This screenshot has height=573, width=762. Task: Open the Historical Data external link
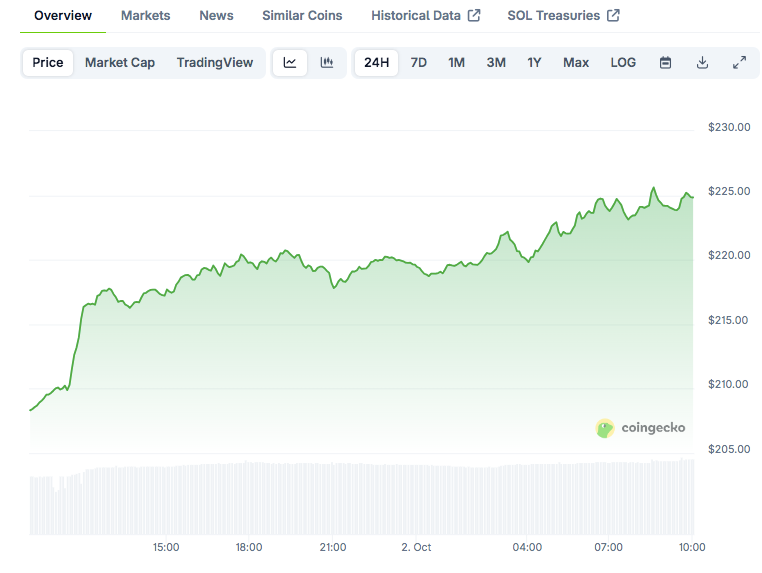click(x=425, y=16)
